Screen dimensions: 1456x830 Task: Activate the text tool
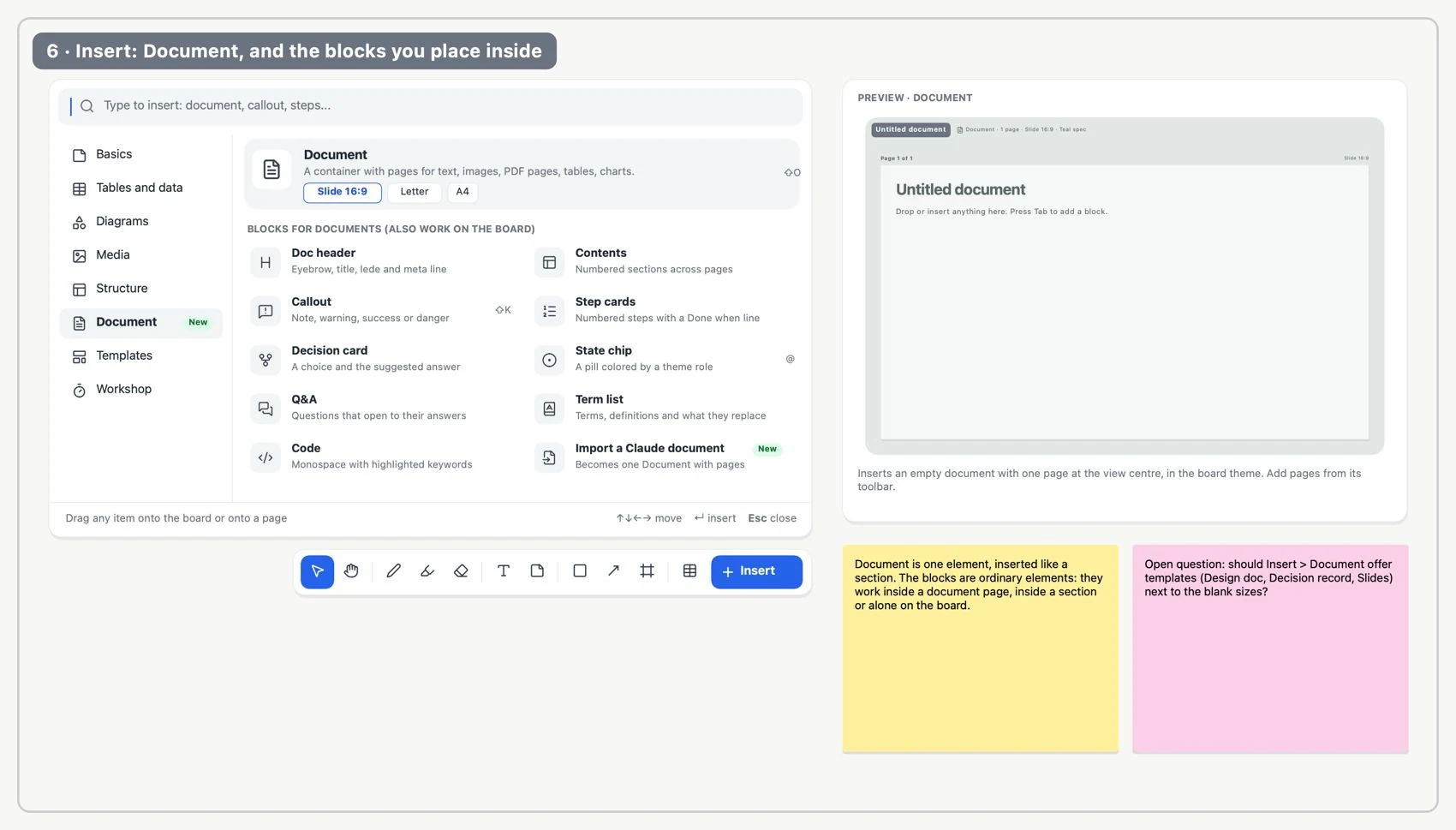(504, 571)
